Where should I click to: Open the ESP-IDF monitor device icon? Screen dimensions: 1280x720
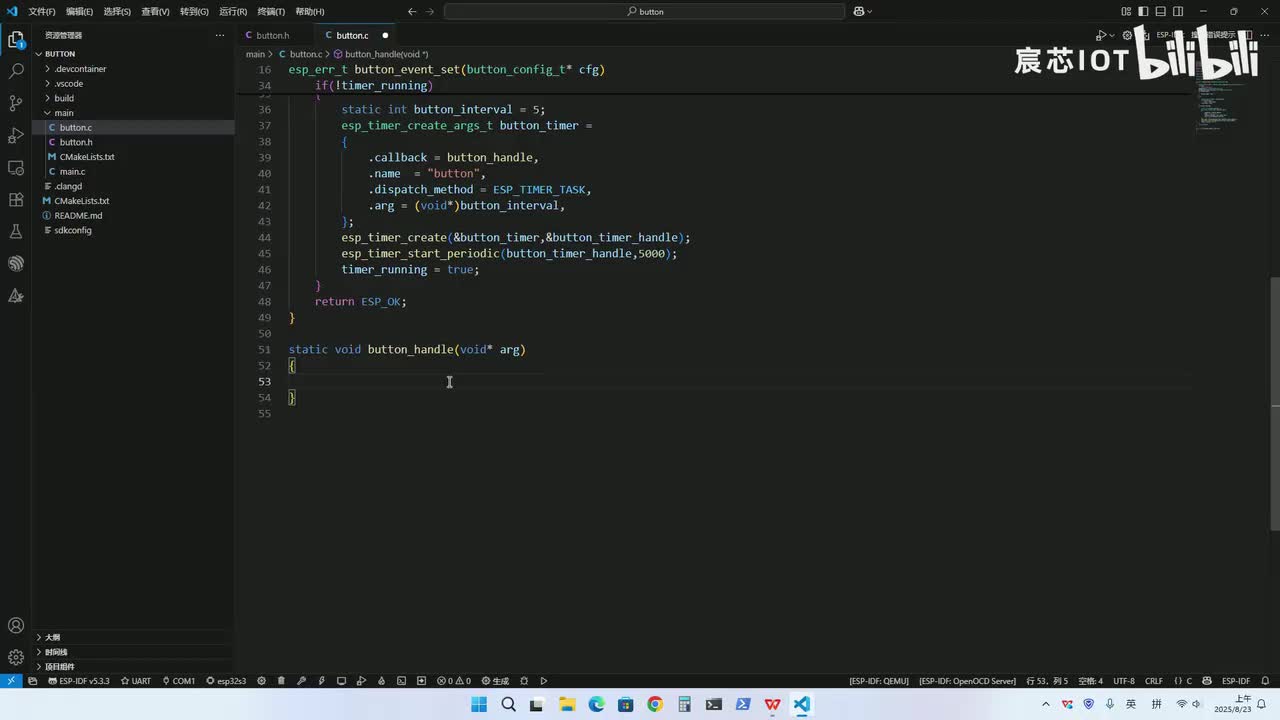pyautogui.click(x=341, y=681)
